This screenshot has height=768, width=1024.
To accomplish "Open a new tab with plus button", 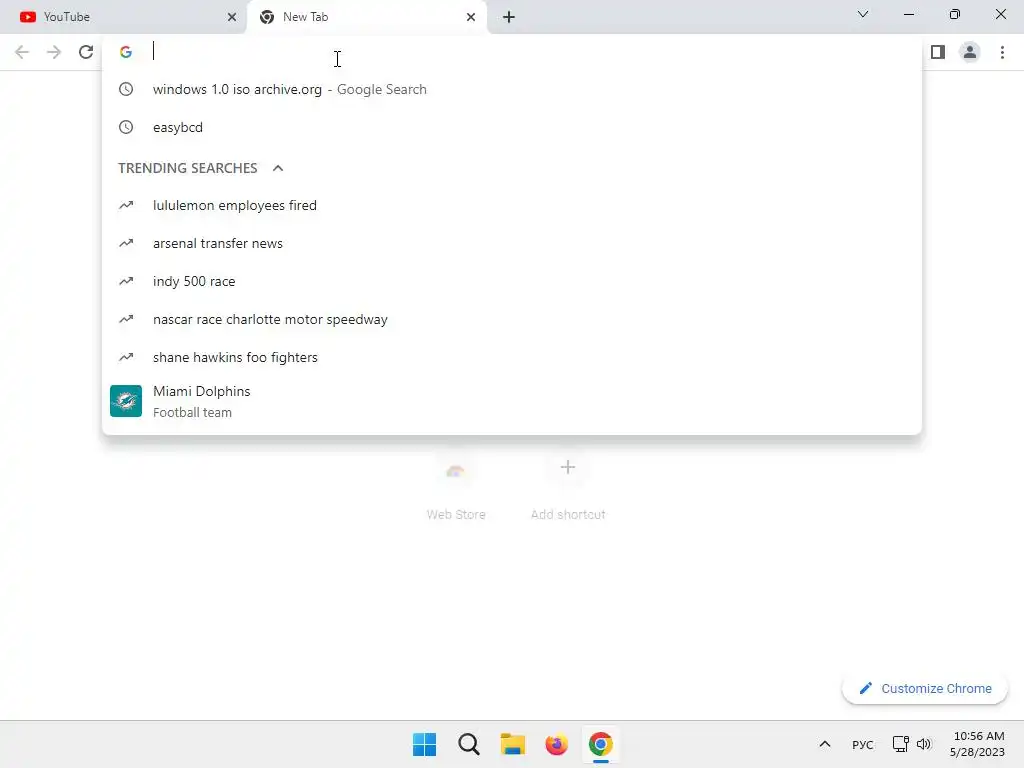I will [x=509, y=18].
